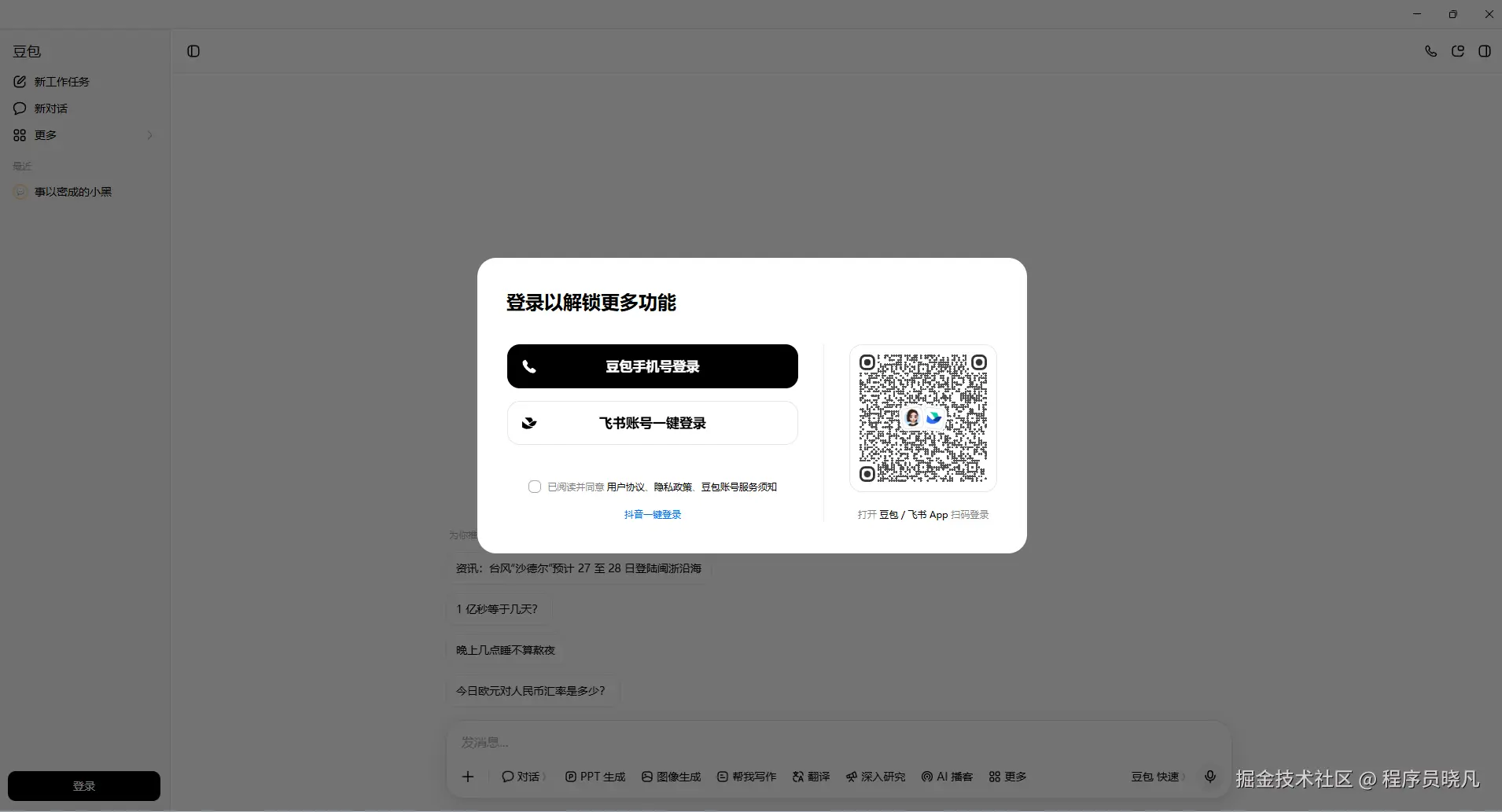
Task: Open 更多 tools in input toolbar
Action: [x=1007, y=777]
